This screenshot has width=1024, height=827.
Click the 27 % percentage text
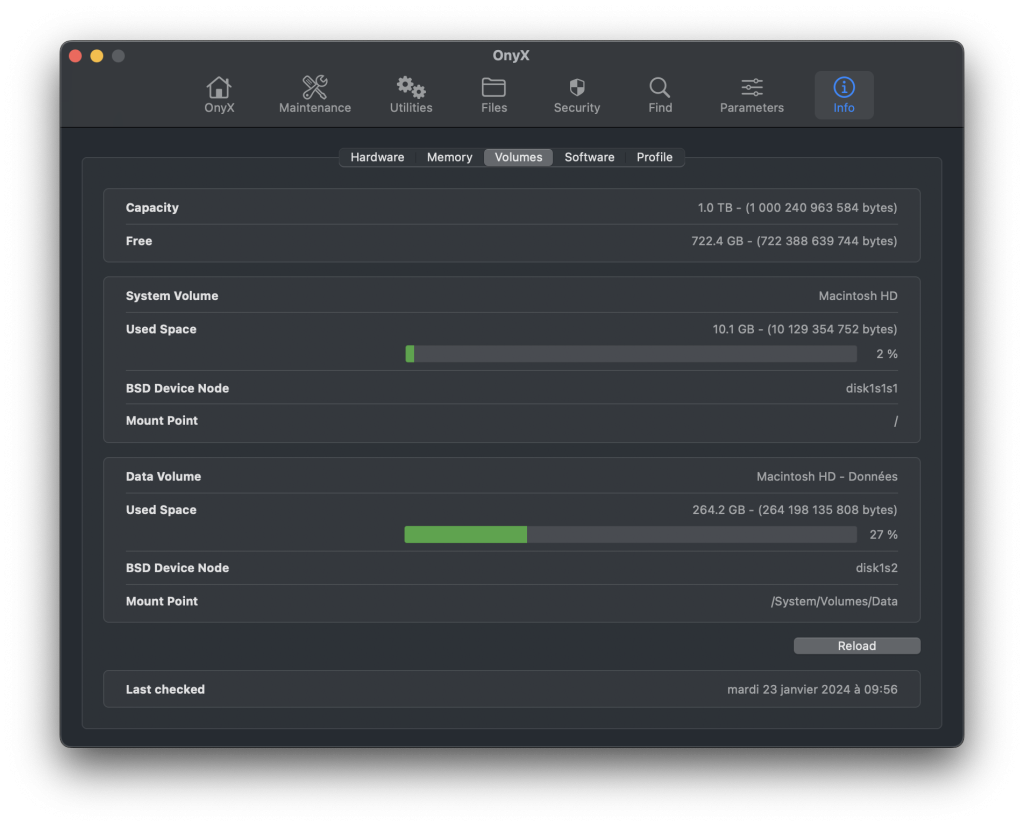point(884,534)
